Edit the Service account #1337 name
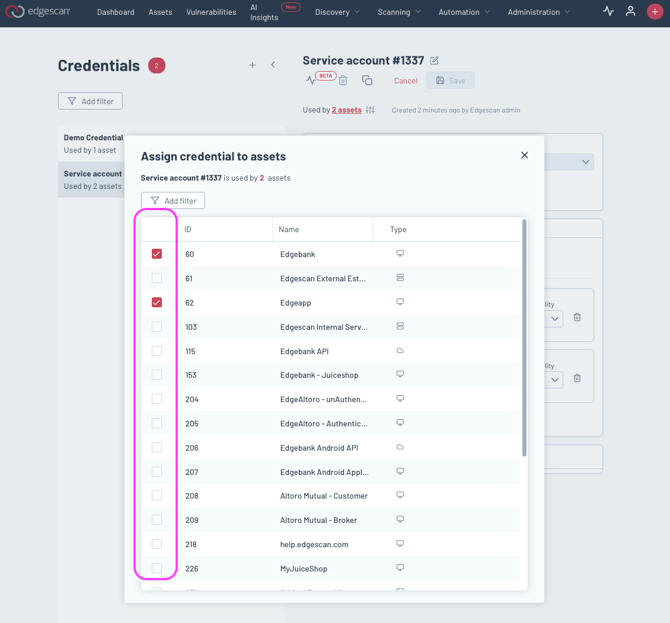The height and width of the screenshot is (623, 670). pyautogui.click(x=434, y=61)
